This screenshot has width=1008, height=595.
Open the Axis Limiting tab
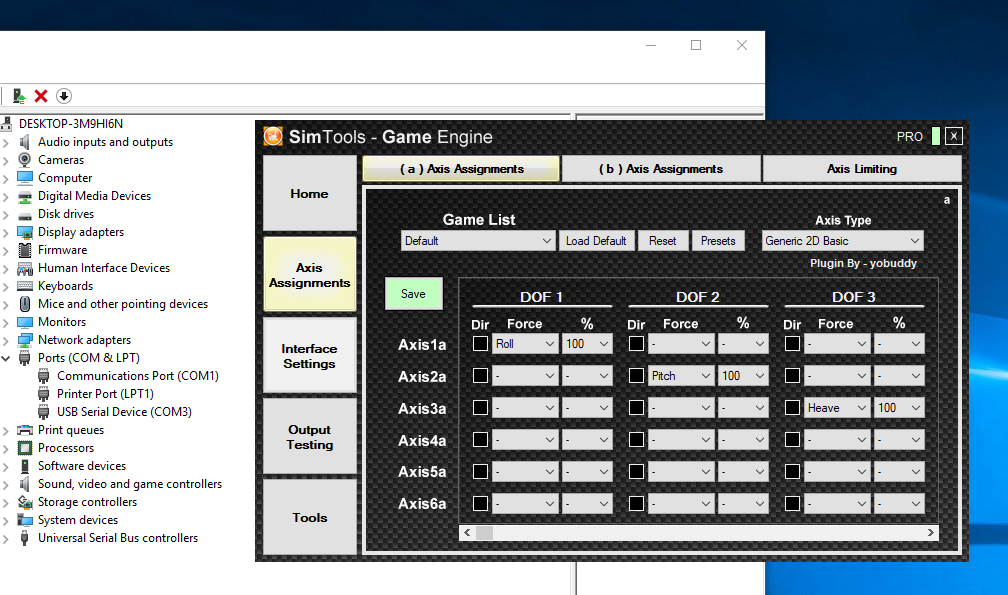click(x=861, y=169)
